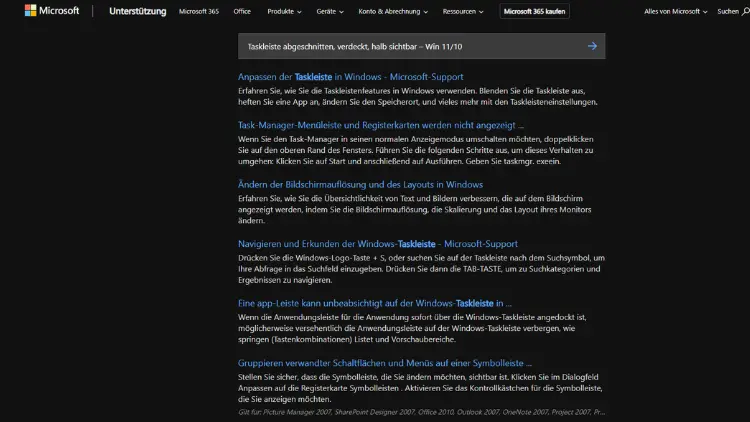Screen dimensions: 750x422
Task: Click description starting 'Drücken Sie die Windows-Logo-Taste'
Action: (x=421, y=269)
